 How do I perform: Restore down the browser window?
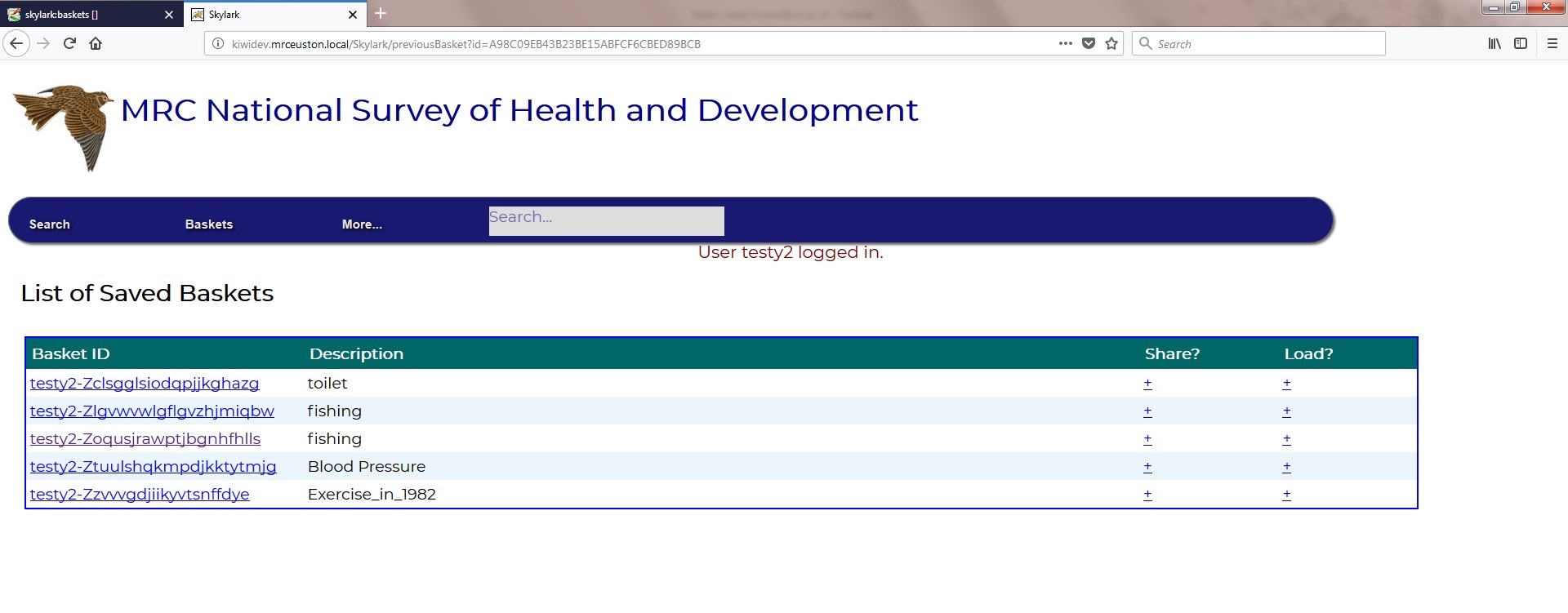point(1515,7)
